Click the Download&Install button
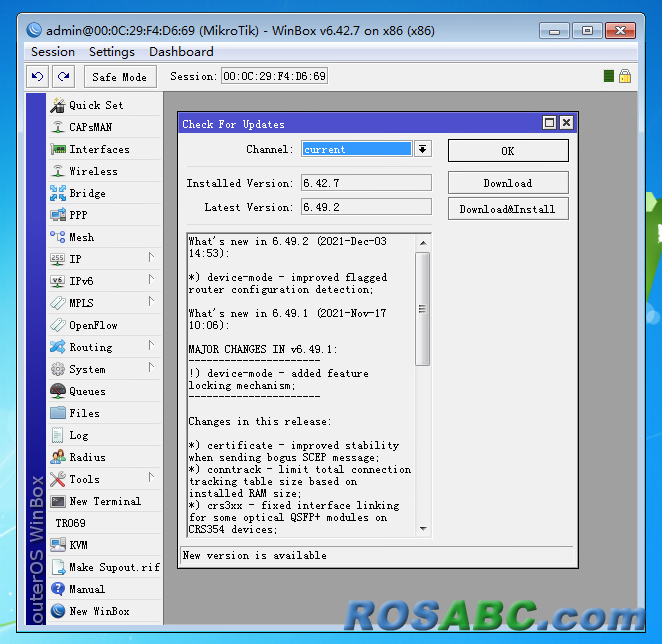Image resolution: width=662 pixels, height=644 pixels. [508, 209]
